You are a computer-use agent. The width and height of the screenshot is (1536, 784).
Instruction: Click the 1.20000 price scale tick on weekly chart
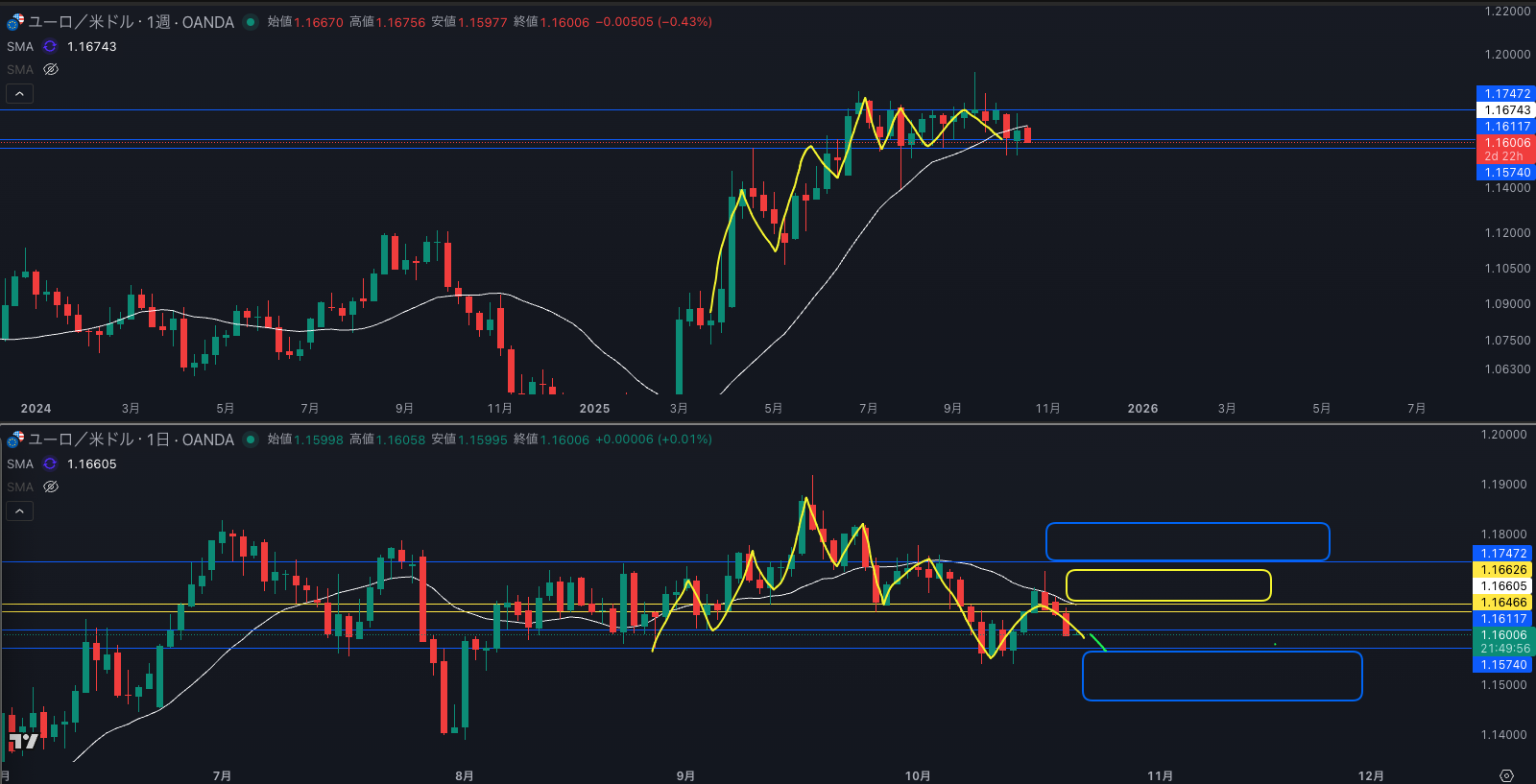pos(1507,55)
